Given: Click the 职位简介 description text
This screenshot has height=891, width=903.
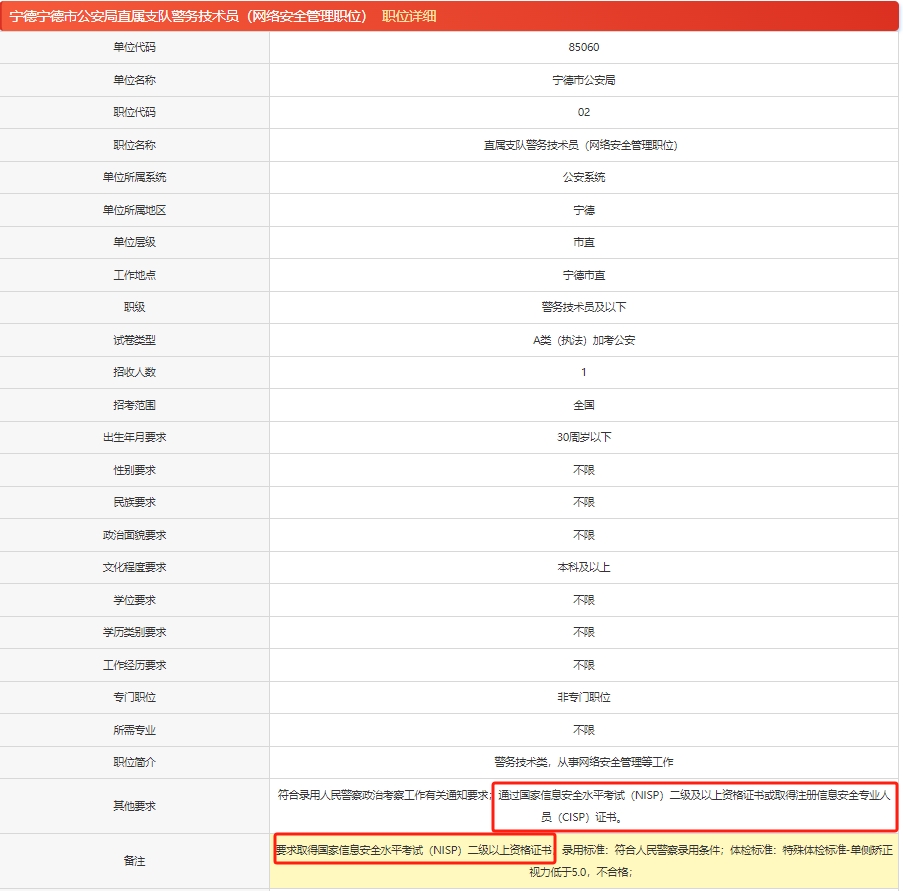Looking at the screenshot, I should pos(583,763).
